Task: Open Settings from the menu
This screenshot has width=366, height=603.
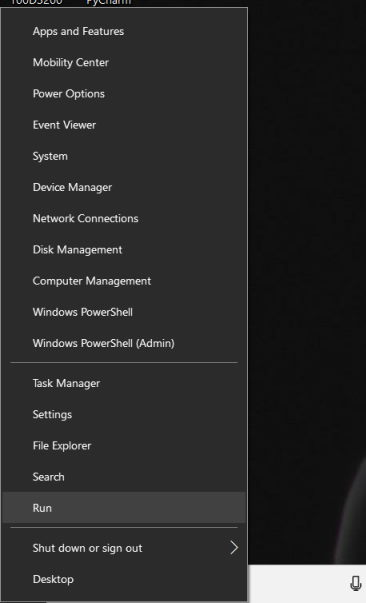Action: (124, 414)
